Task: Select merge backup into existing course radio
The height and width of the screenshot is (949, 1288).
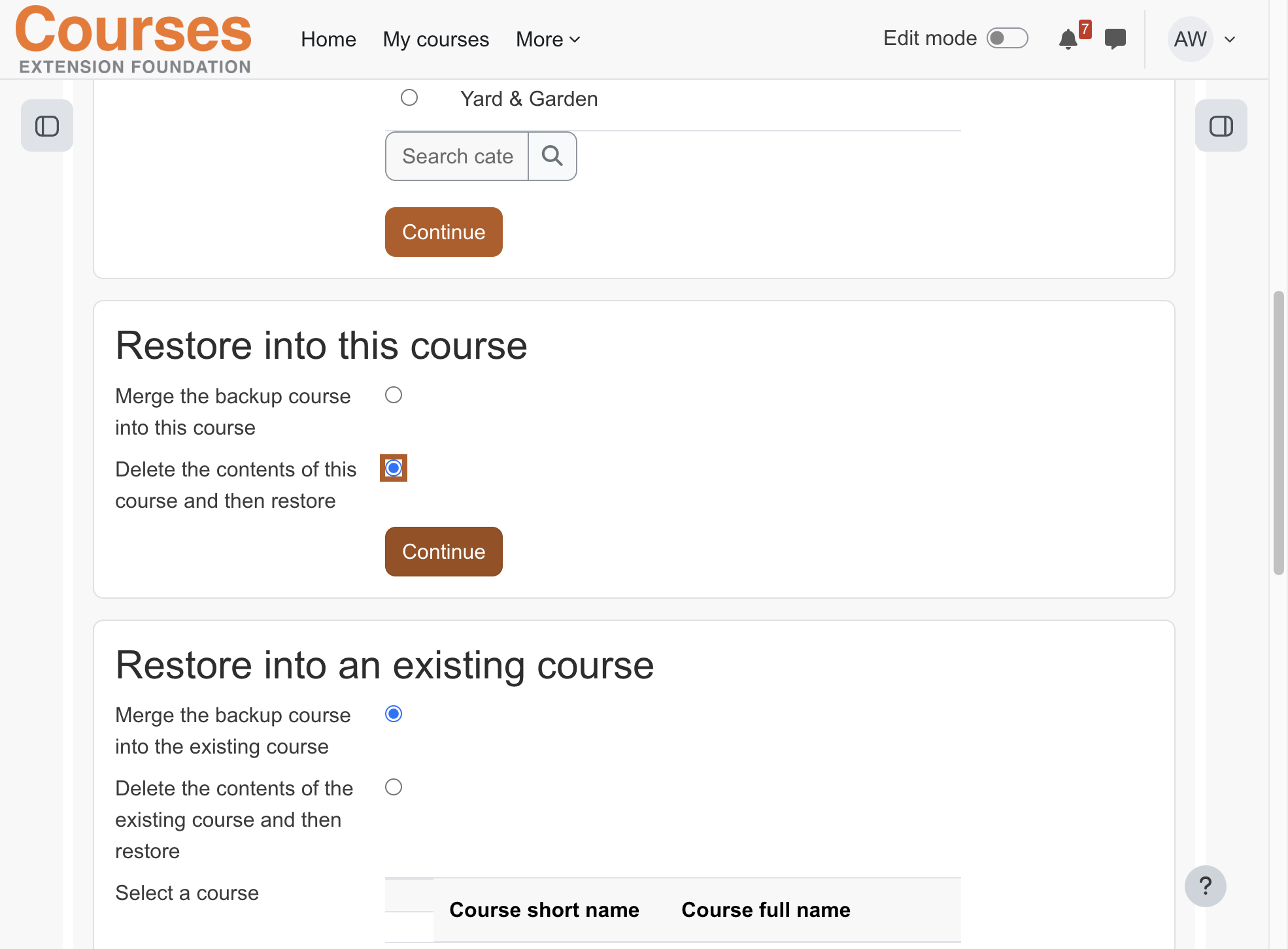Action: pos(394,714)
